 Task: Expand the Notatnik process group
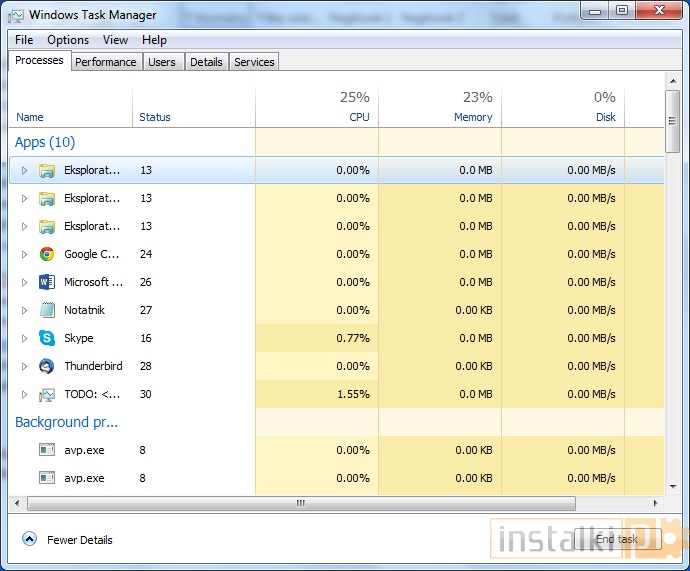(x=24, y=311)
